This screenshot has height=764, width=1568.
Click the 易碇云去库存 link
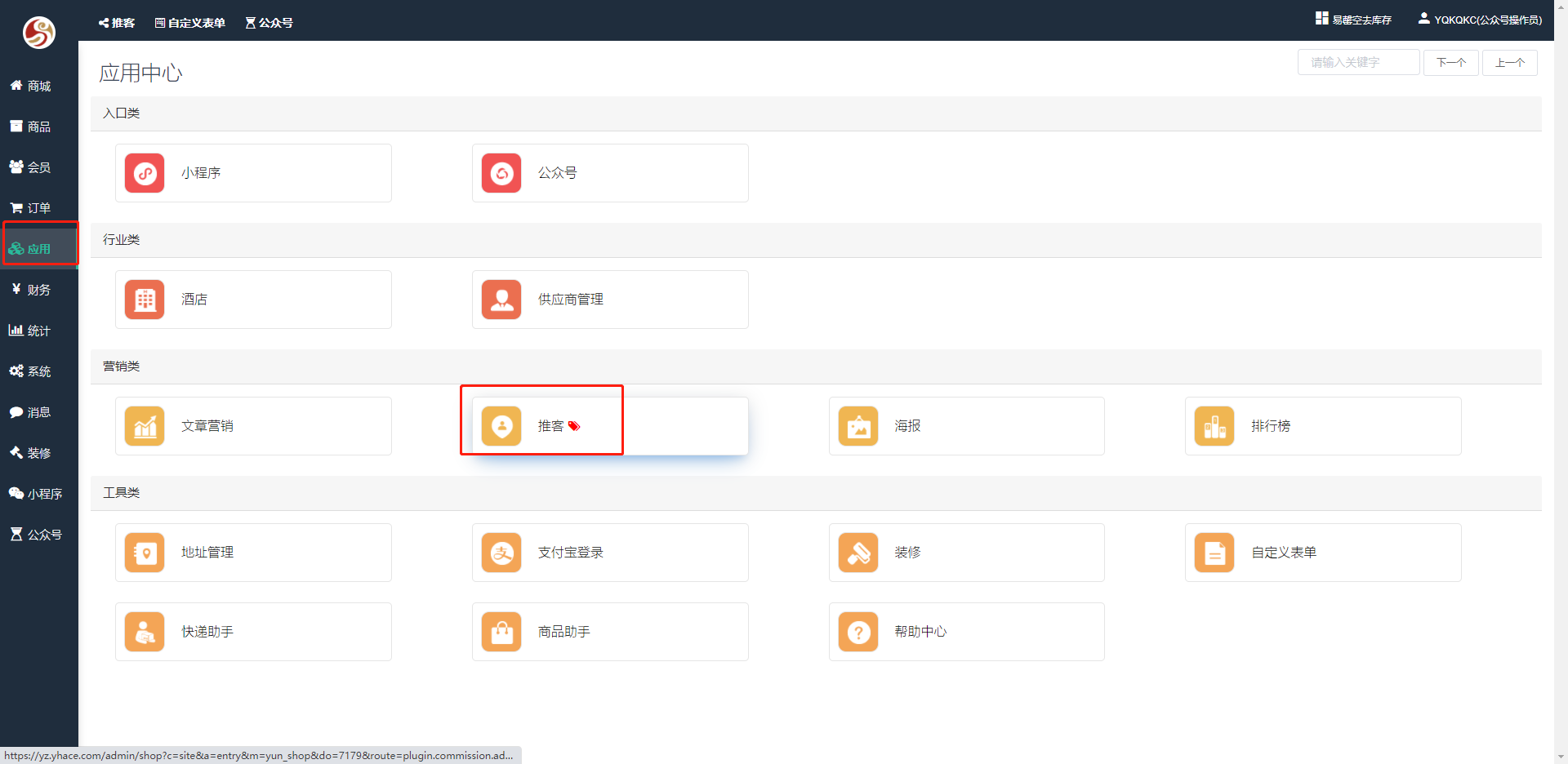click(1361, 20)
